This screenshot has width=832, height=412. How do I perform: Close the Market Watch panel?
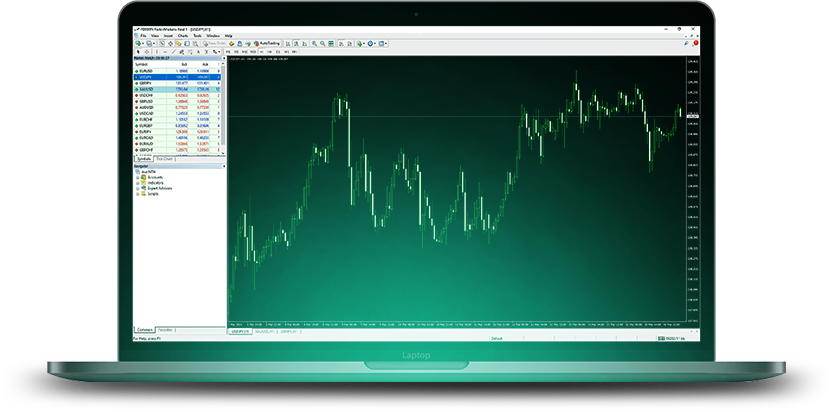coord(223,58)
